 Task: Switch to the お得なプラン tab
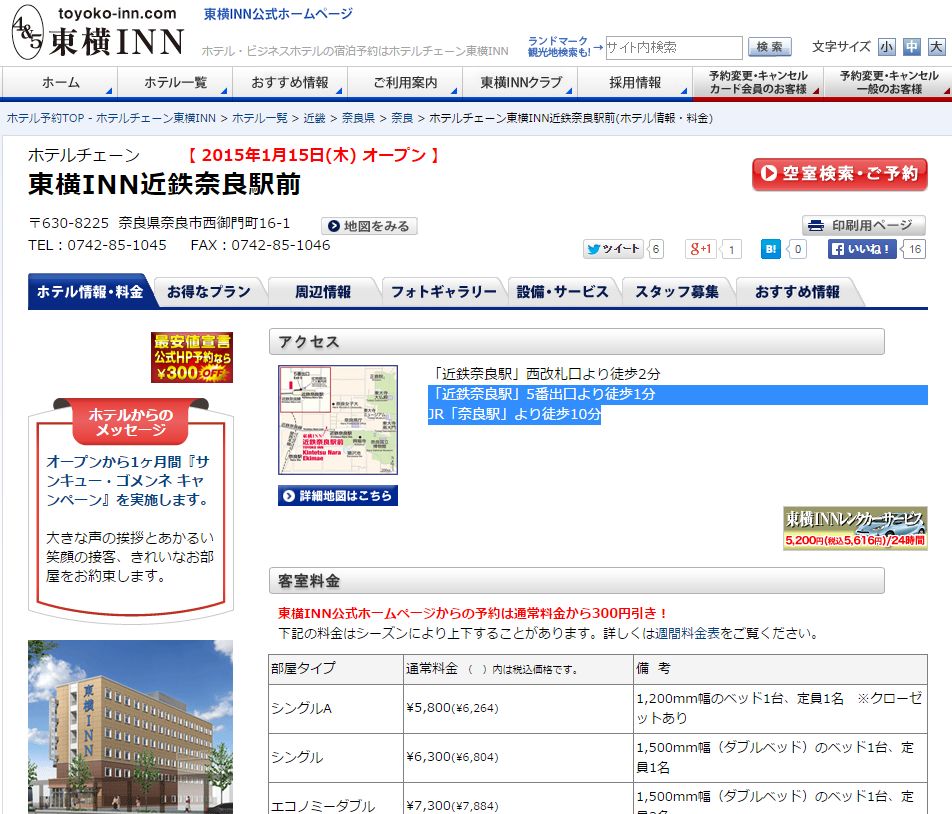click(209, 292)
